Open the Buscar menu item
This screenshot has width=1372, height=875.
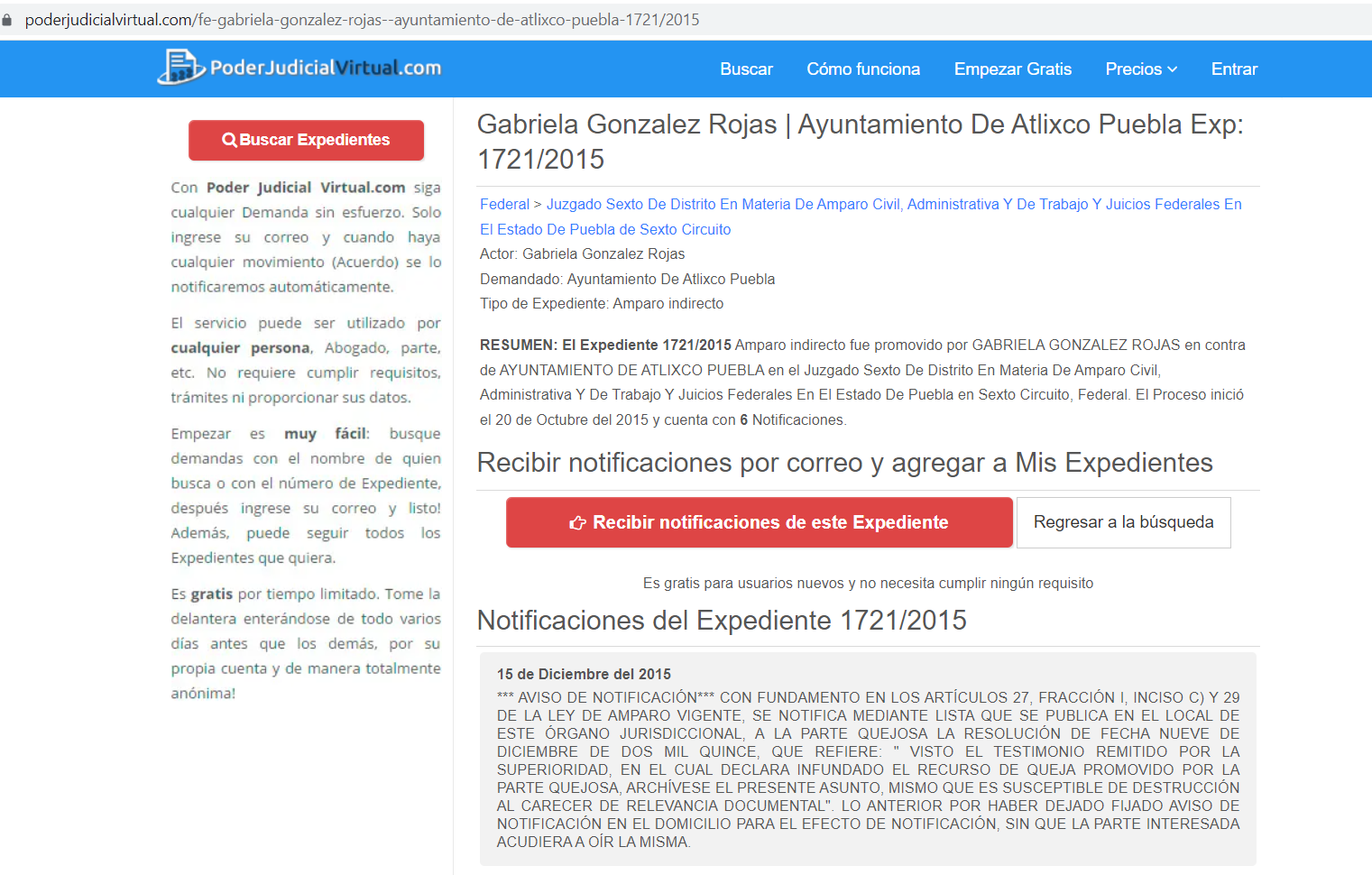point(746,69)
